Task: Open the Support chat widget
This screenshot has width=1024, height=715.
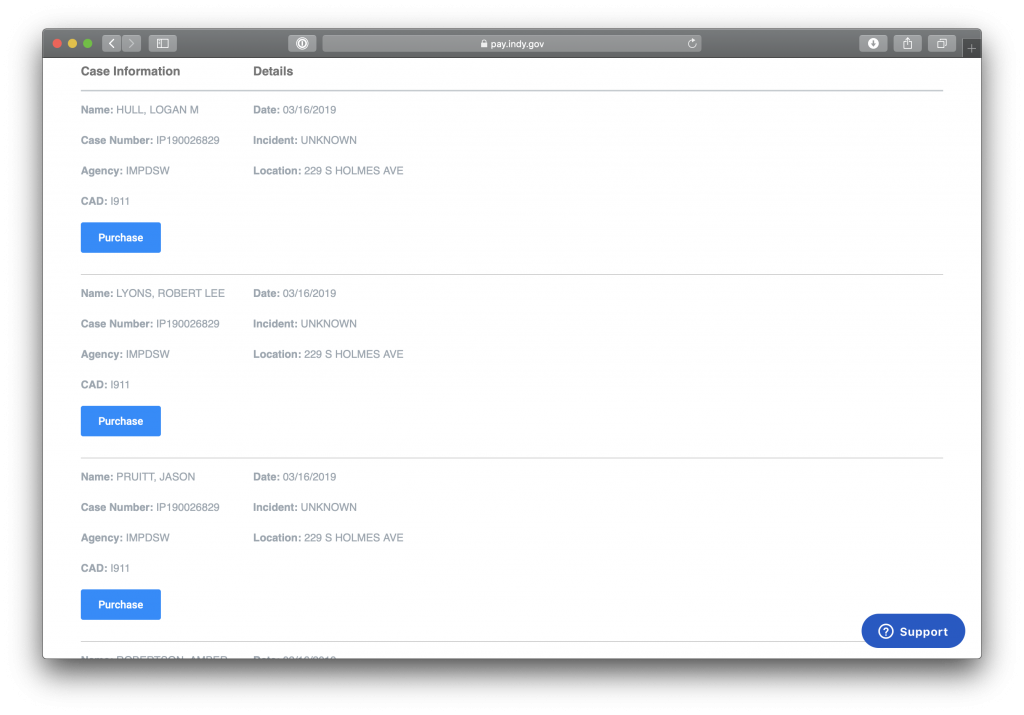Action: click(x=913, y=631)
